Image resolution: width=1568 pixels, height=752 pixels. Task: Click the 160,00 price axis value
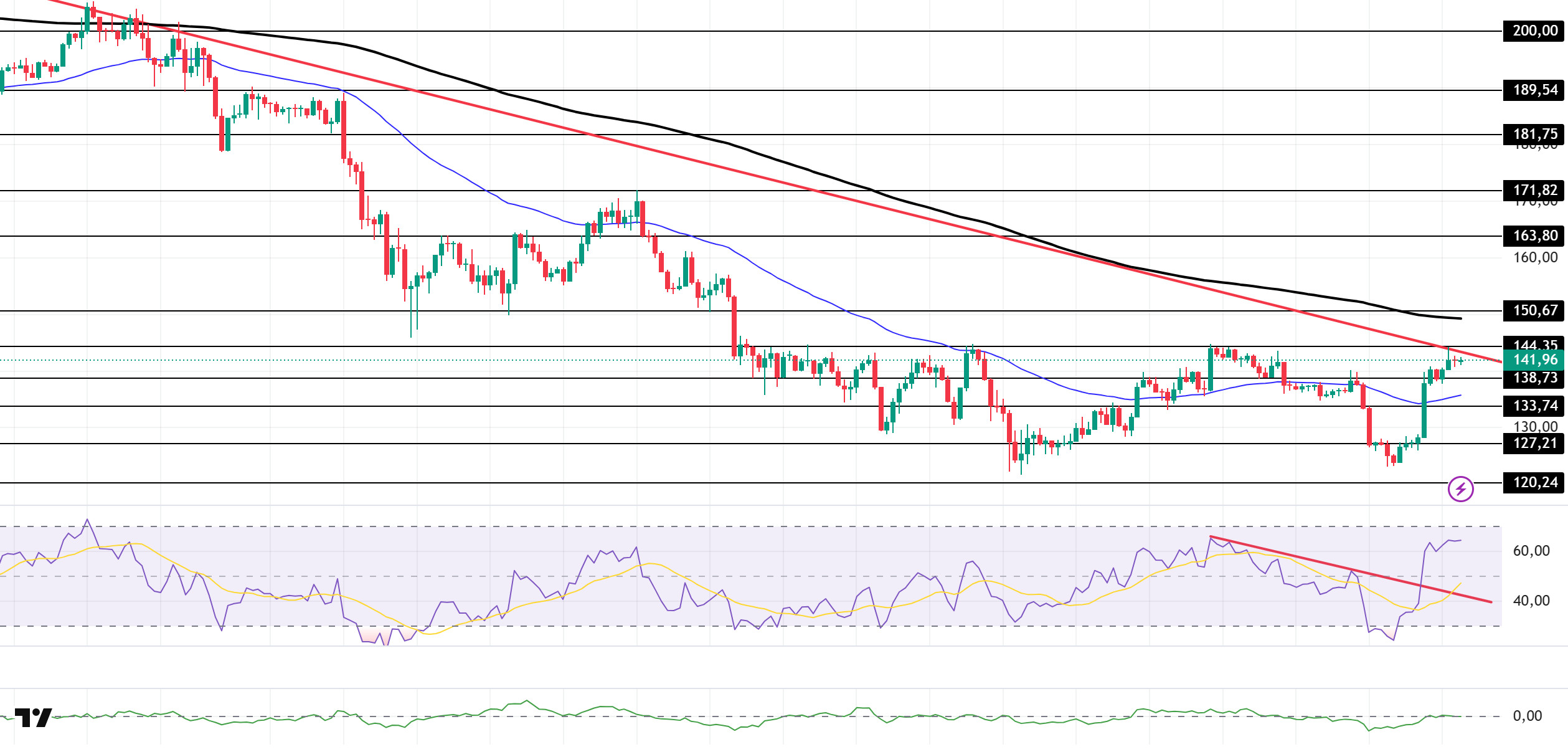(x=1535, y=257)
